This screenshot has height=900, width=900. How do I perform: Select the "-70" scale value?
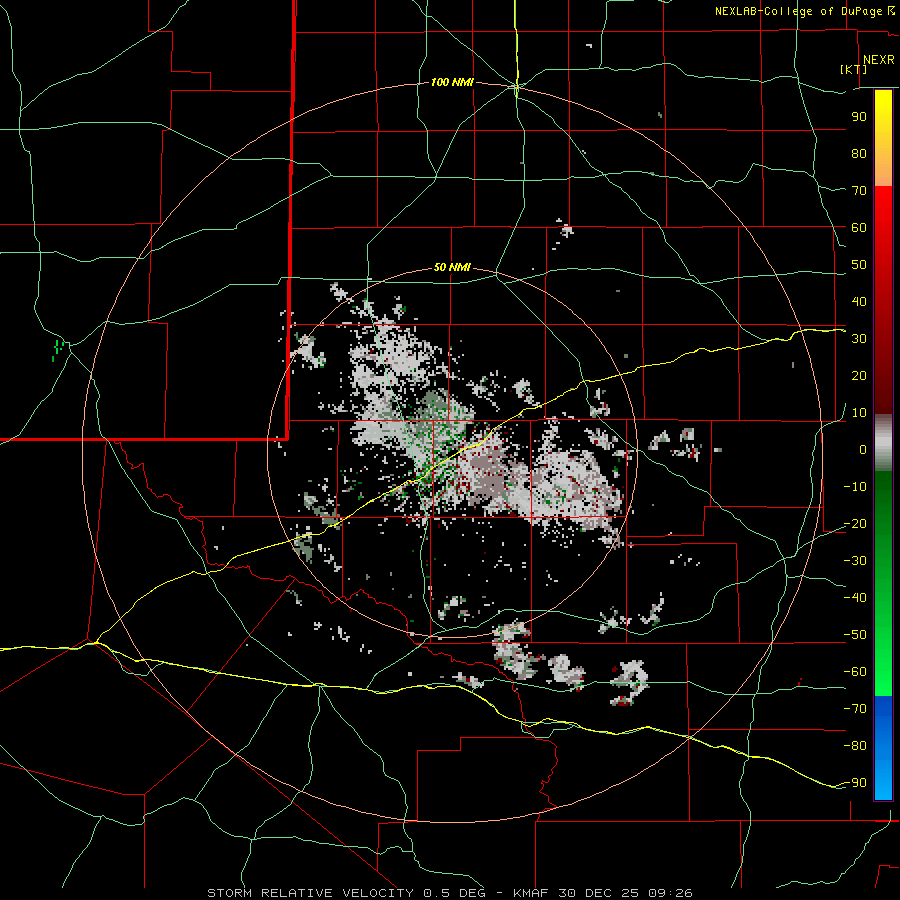coord(855,709)
